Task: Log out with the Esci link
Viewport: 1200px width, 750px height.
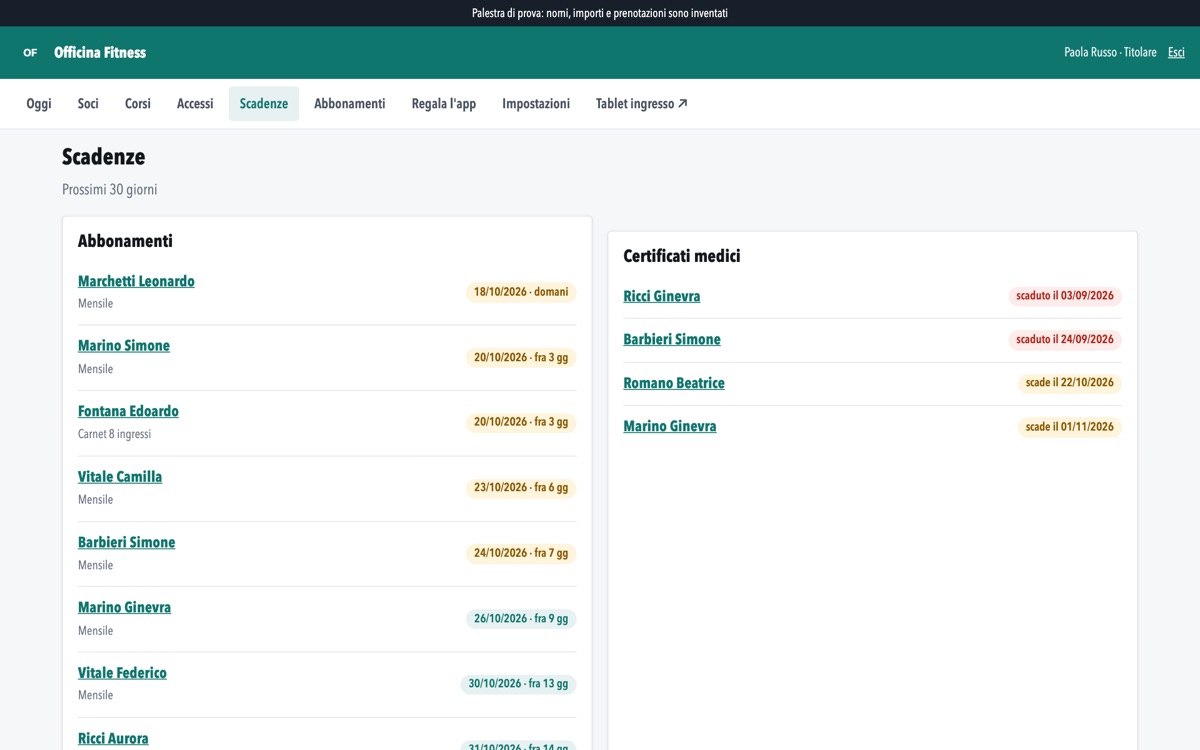Action: coord(1176,53)
